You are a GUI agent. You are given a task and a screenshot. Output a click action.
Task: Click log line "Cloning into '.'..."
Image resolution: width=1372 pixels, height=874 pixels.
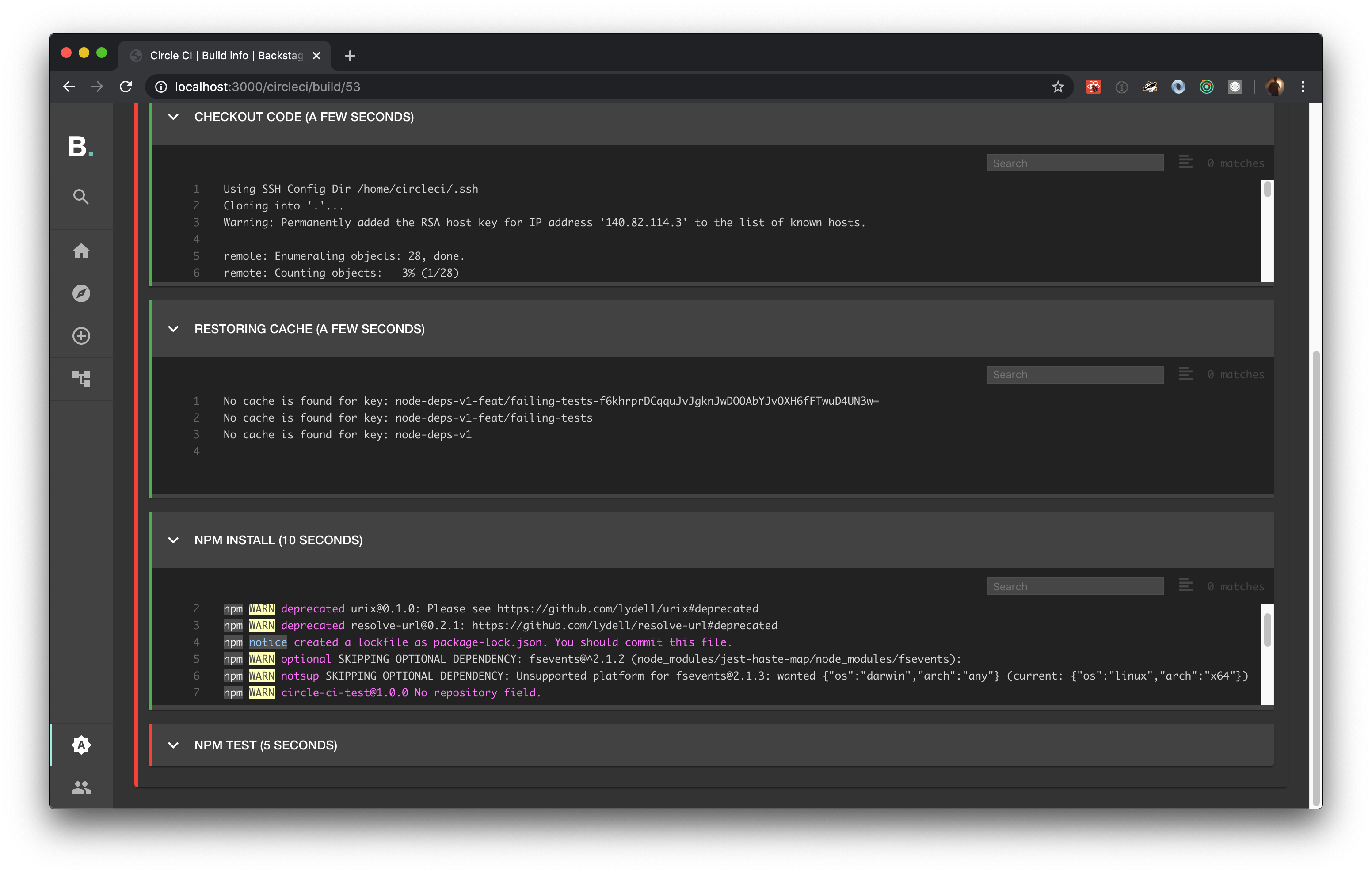pos(283,205)
